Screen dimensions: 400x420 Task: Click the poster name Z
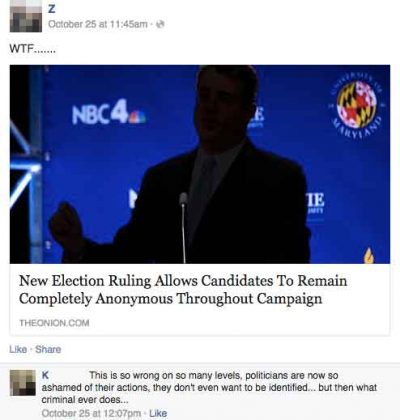(x=51, y=9)
